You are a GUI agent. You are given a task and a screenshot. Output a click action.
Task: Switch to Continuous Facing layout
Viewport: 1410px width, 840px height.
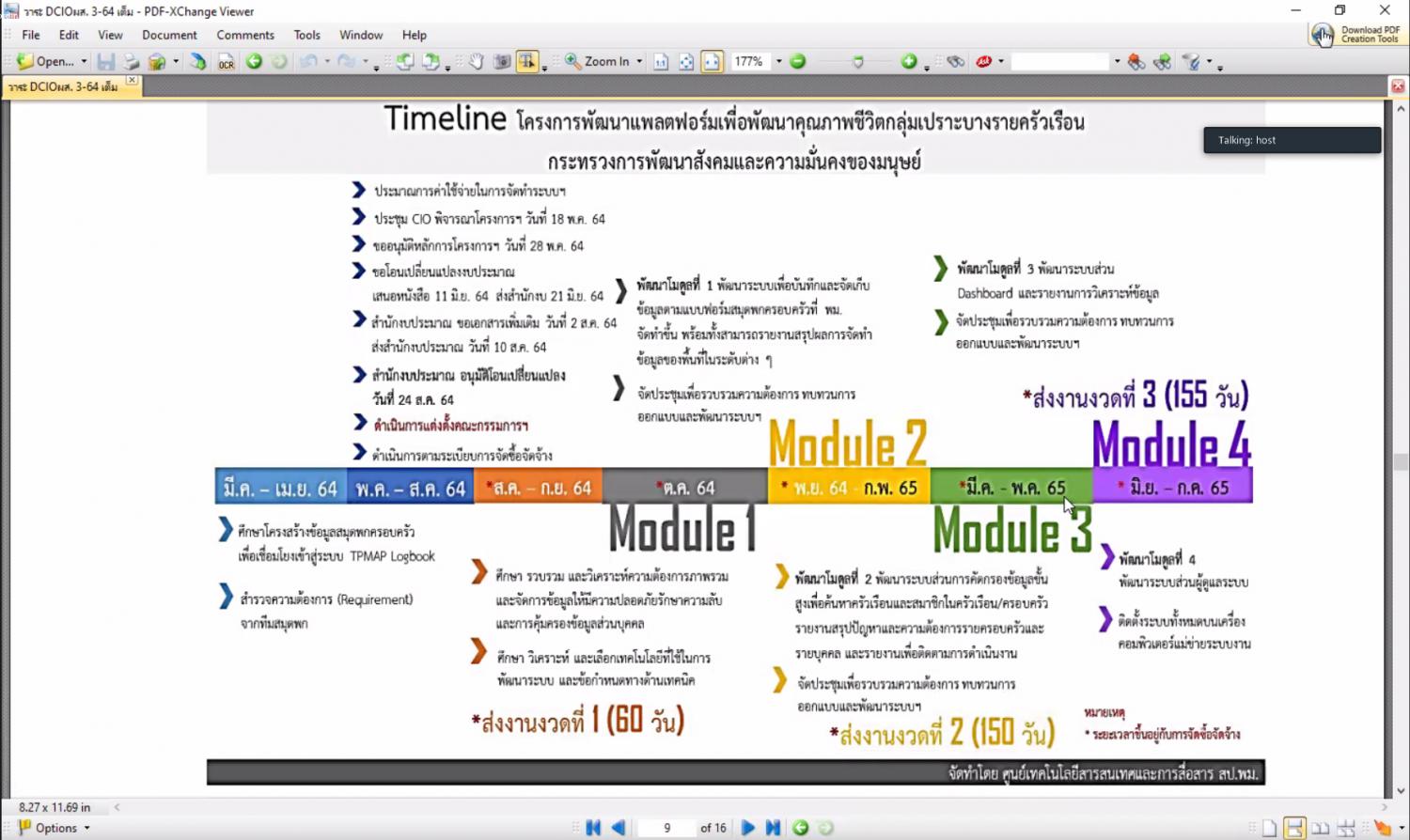[1346, 828]
